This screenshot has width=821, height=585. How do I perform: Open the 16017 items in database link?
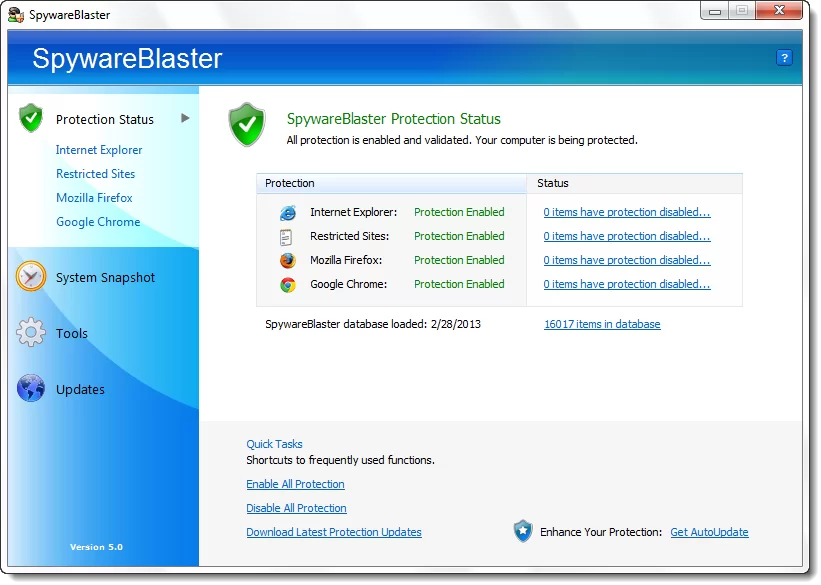pos(601,323)
